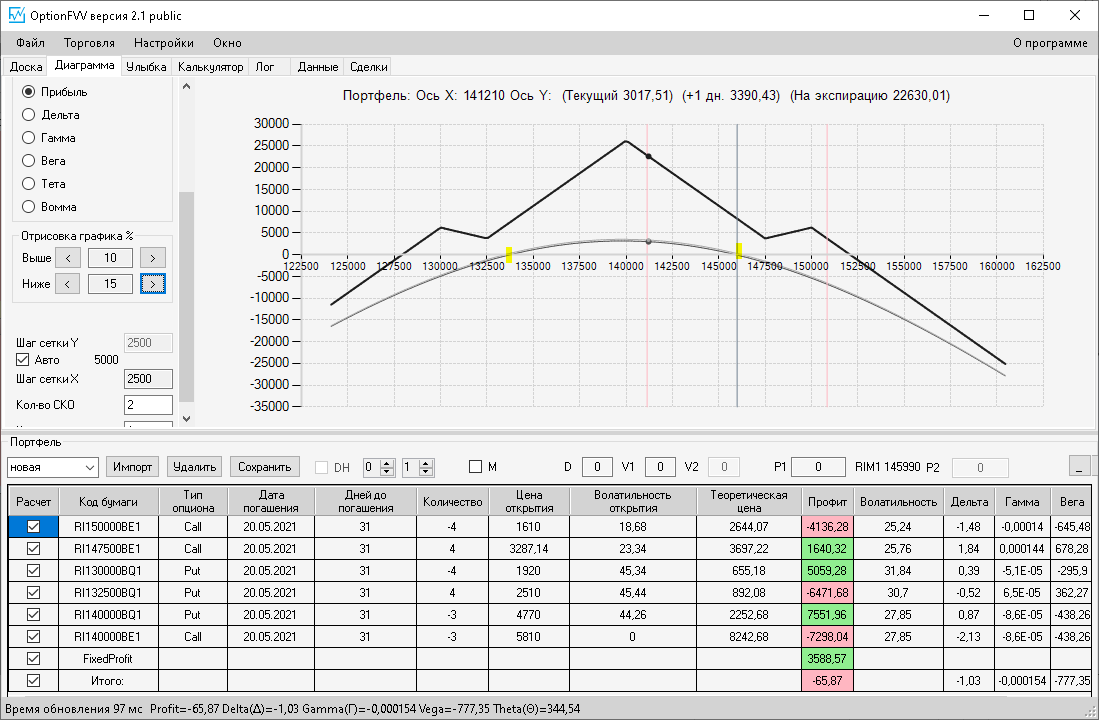Click the RI140000BE1 code cell
Image resolution: width=1099 pixels, height=720 pixels.
pos(109,637)
